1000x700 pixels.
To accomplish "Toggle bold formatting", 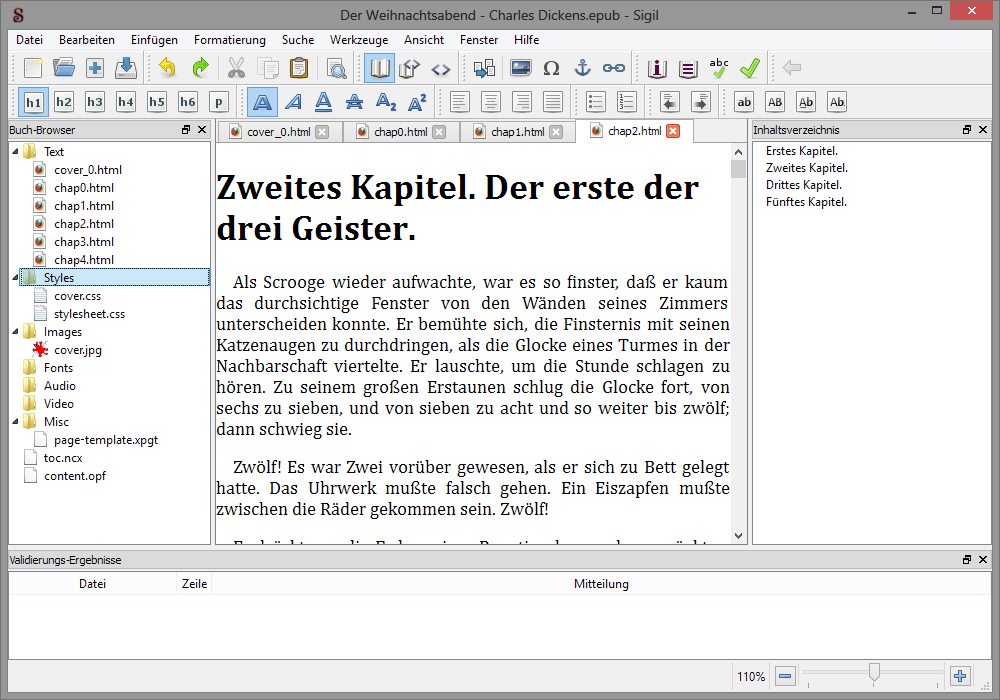I will (x=262, y=102).
